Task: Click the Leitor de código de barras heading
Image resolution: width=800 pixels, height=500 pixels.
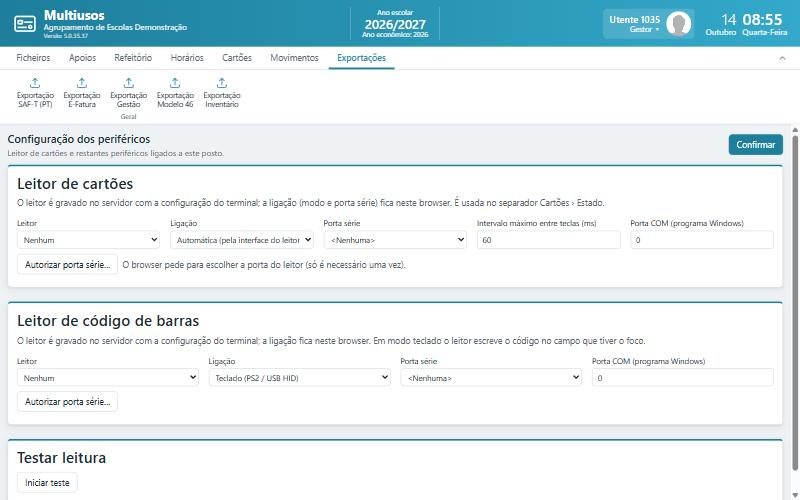Action: pos(108,321)
